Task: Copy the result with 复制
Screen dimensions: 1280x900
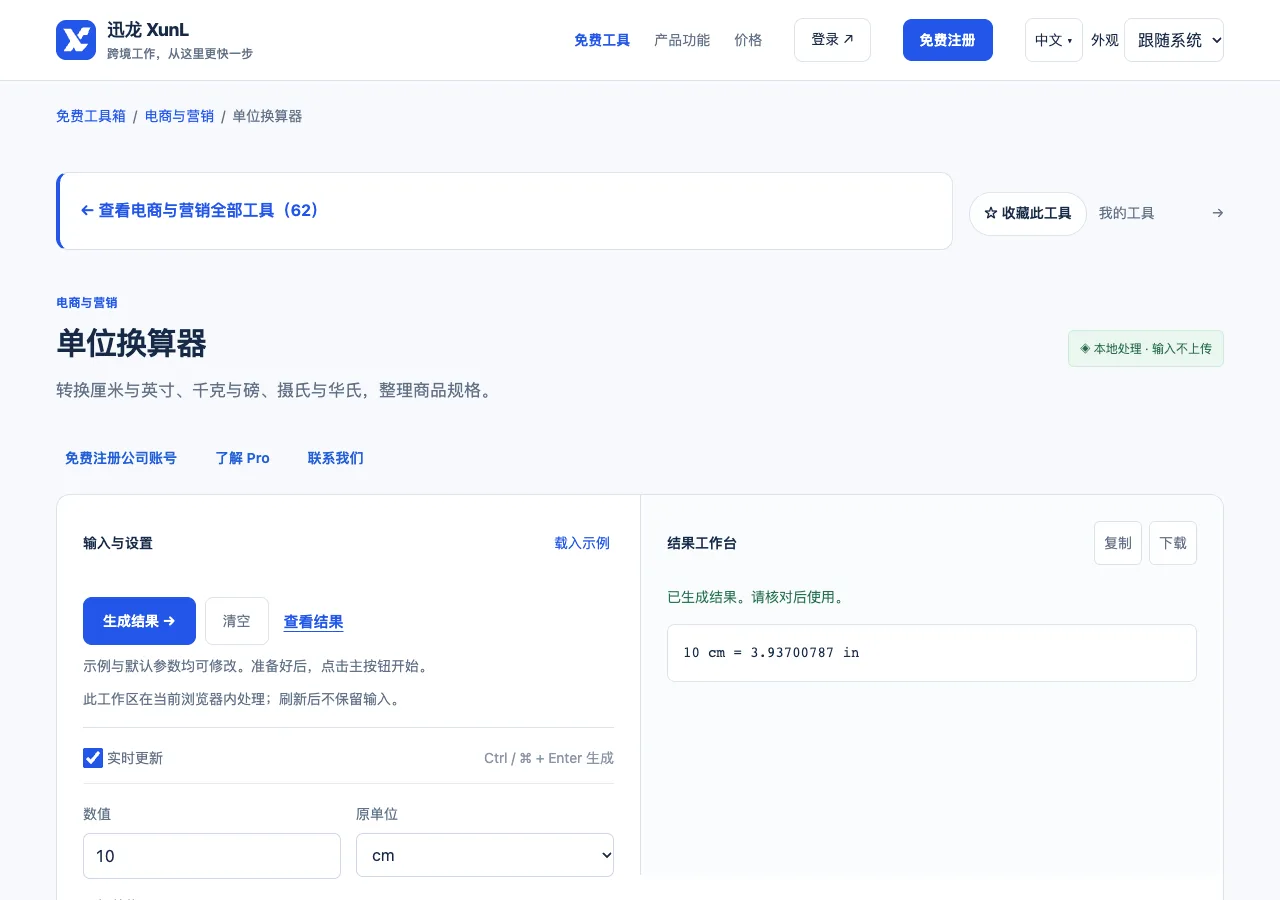Action: click(x=1118, y=543)
